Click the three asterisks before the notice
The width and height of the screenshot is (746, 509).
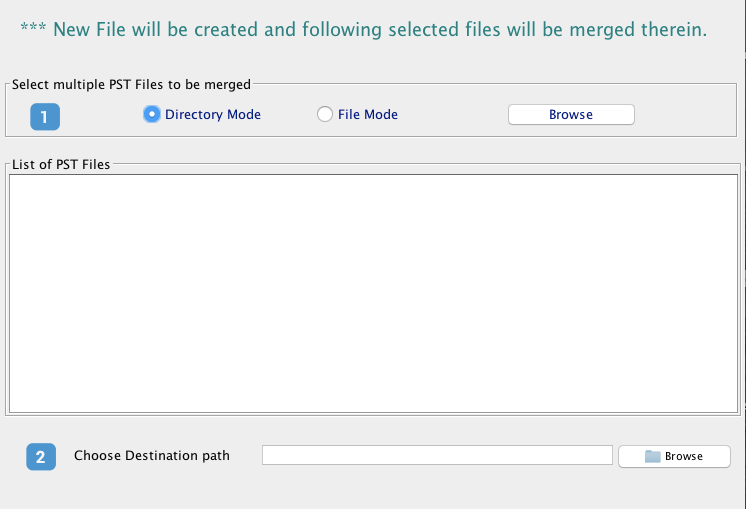pyautogui.click(x=33, y=26)
